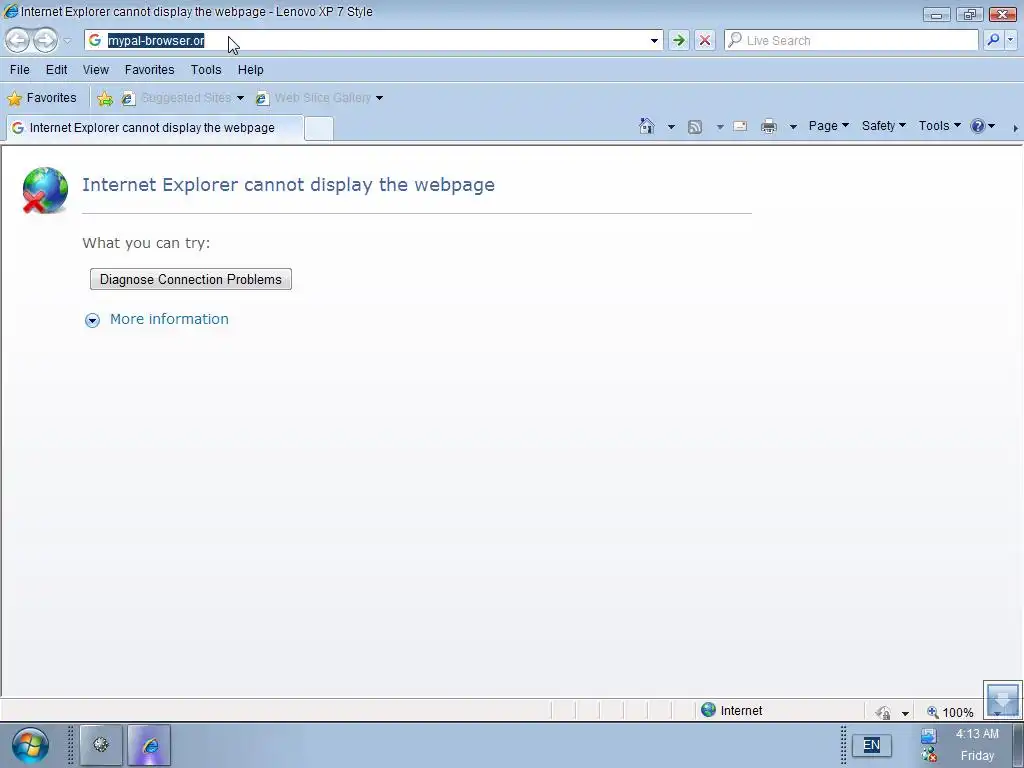This screenshot has height=768, width=1024.
Task: Click the Back navigation arrow
Action: pos(18,40)
